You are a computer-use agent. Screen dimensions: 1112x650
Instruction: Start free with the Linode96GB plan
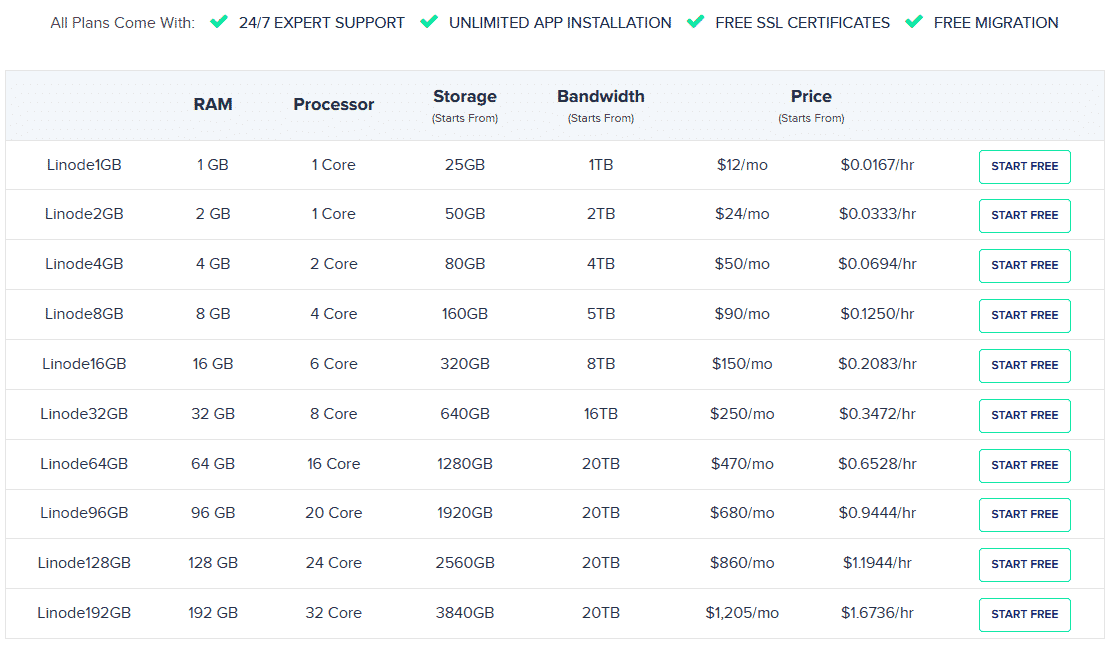coord(1025,515)
